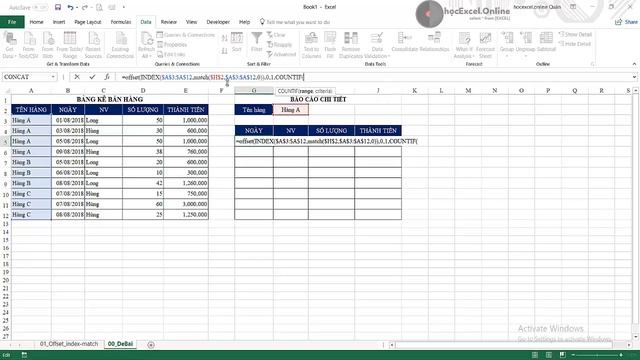The image size is (640, 360).
Task: Click Insert Function fx button
Action: coord(107,77)
